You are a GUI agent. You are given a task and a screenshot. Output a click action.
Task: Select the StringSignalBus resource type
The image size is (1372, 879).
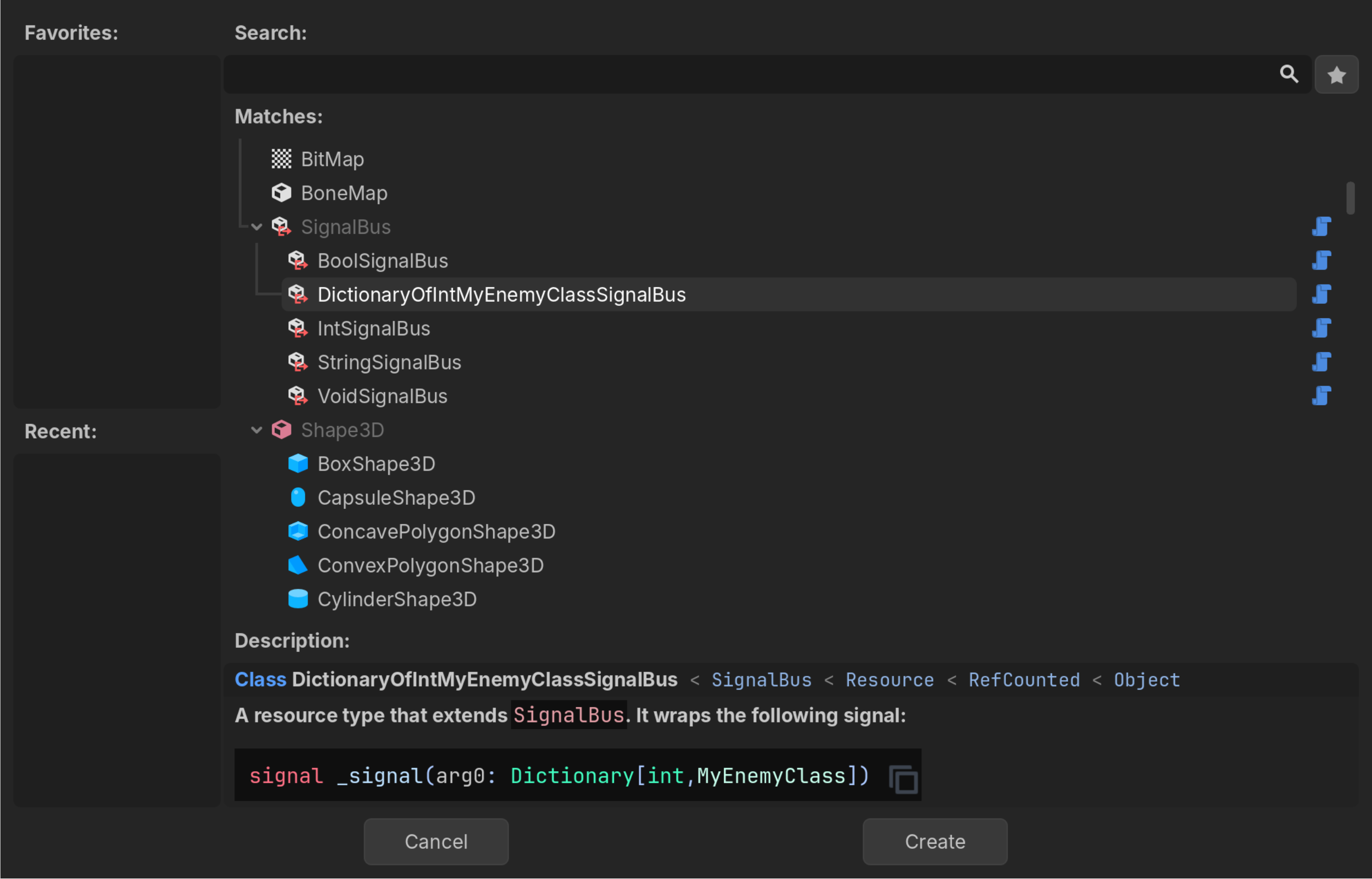click(x=390, y=362)
